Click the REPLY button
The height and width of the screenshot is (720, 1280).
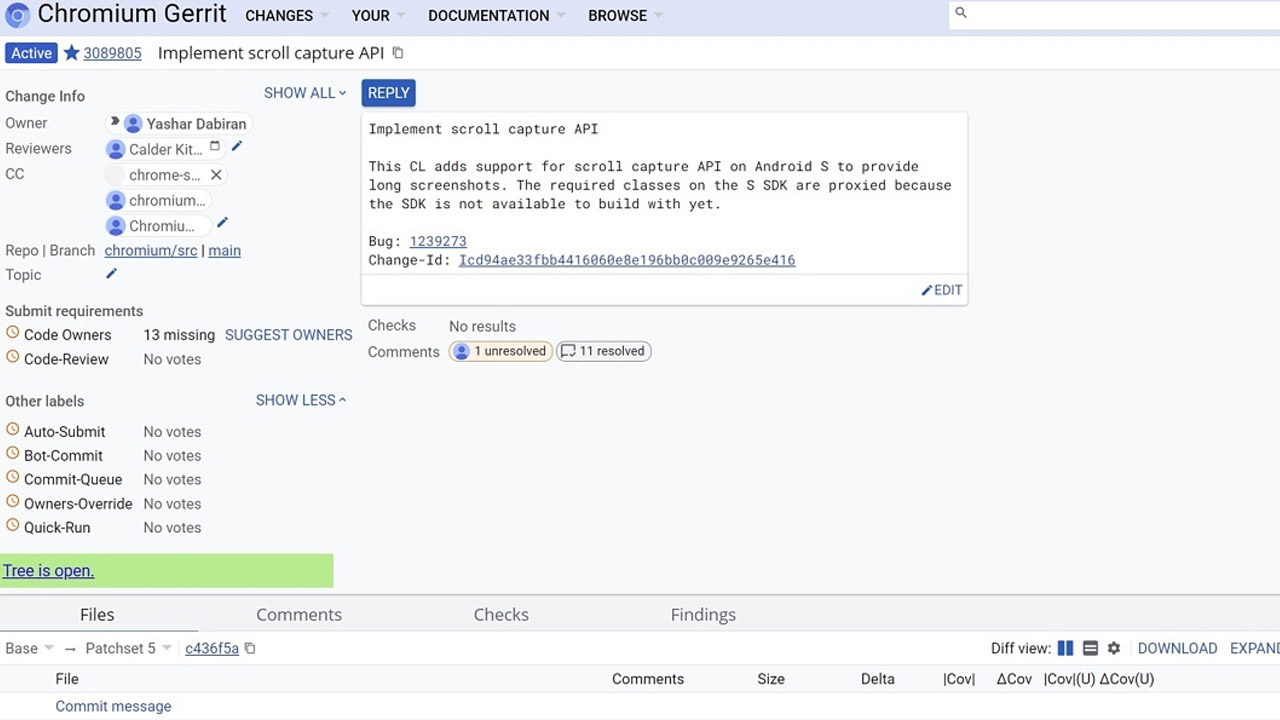point(389,93)
